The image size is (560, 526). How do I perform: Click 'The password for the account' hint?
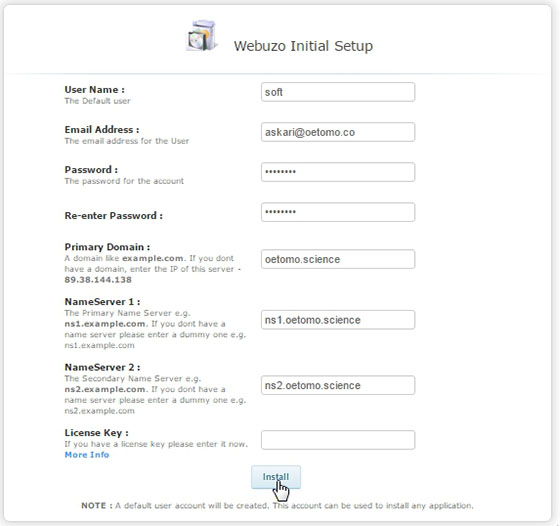124,181
